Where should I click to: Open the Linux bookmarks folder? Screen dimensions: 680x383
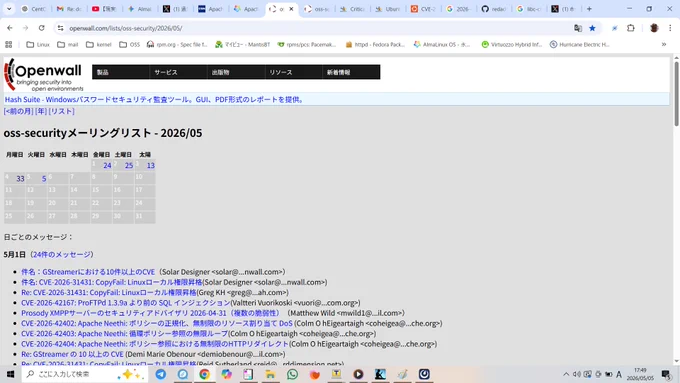point(38,44)
